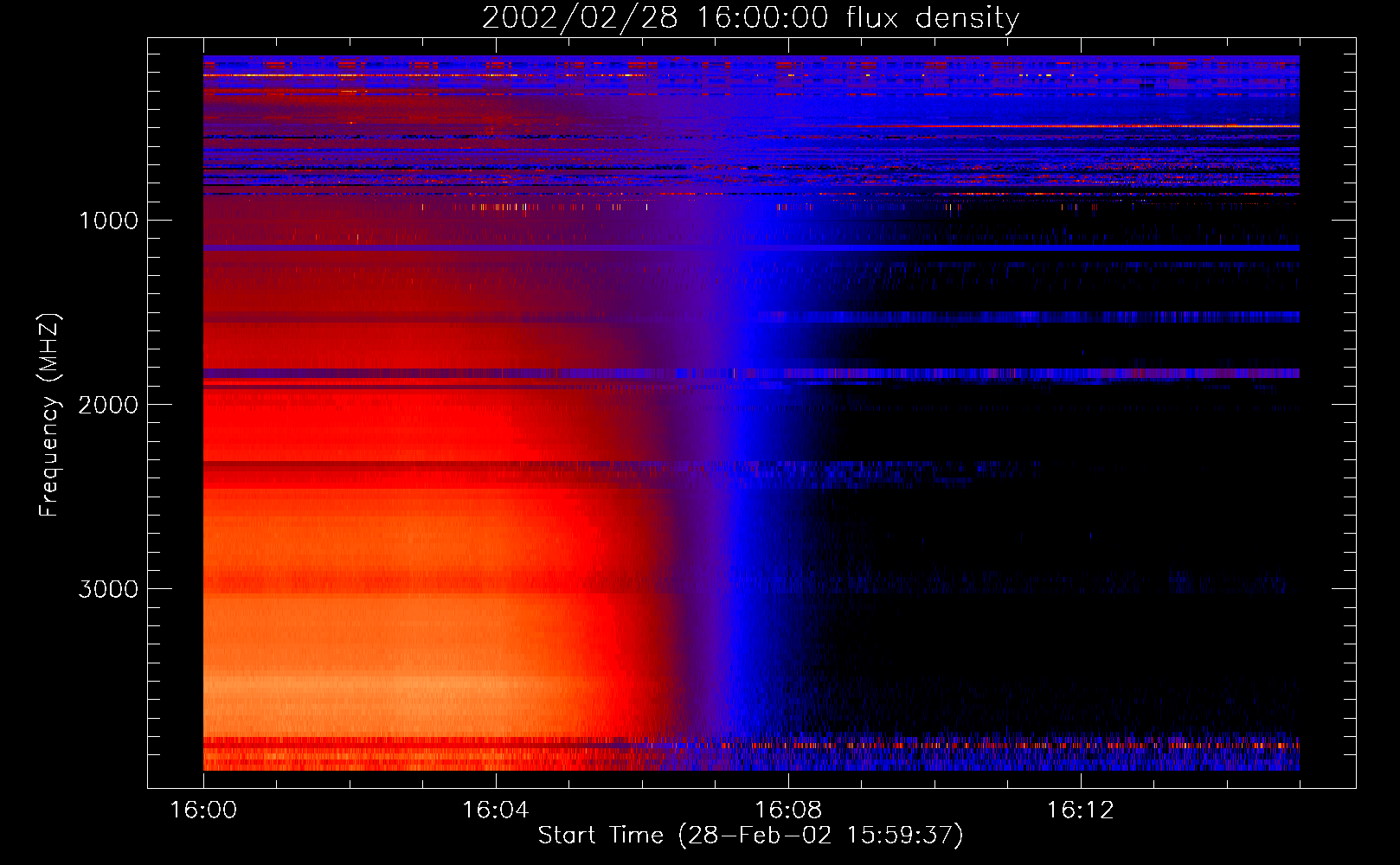Click the plot title '2002/02/28 16:00:00 flux density'
This screenshot has width=1400, height=865.
click(x=750, y=18)
